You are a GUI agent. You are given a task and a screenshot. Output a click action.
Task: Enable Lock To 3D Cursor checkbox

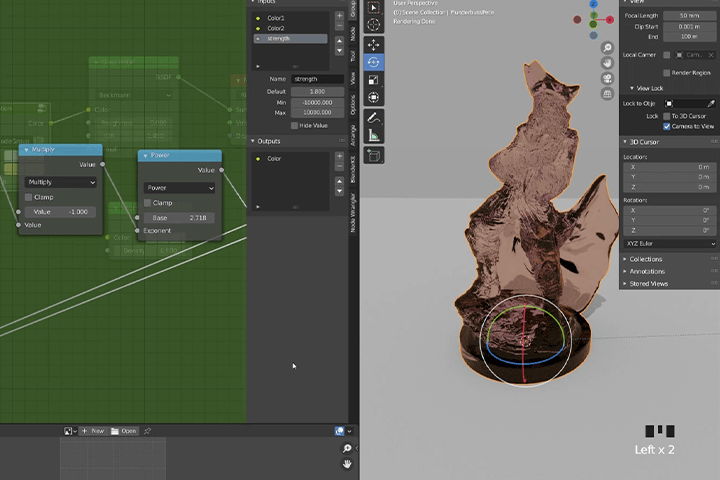click(667, 116)
